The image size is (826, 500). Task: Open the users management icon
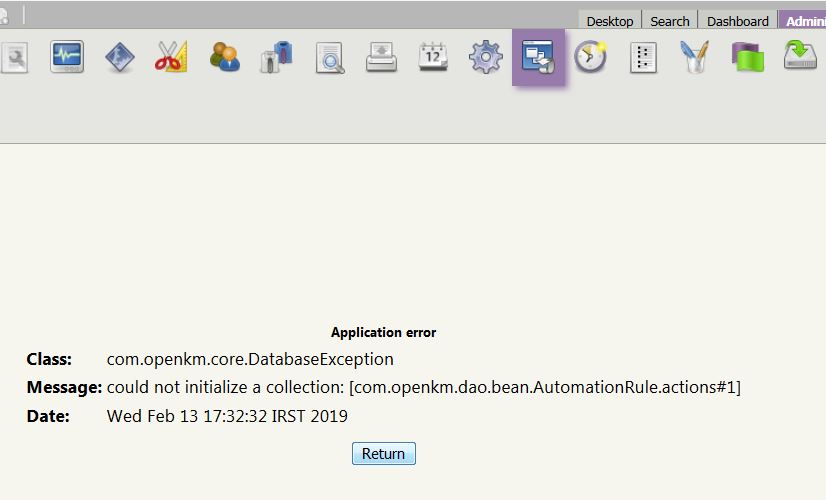pos(224,57)
